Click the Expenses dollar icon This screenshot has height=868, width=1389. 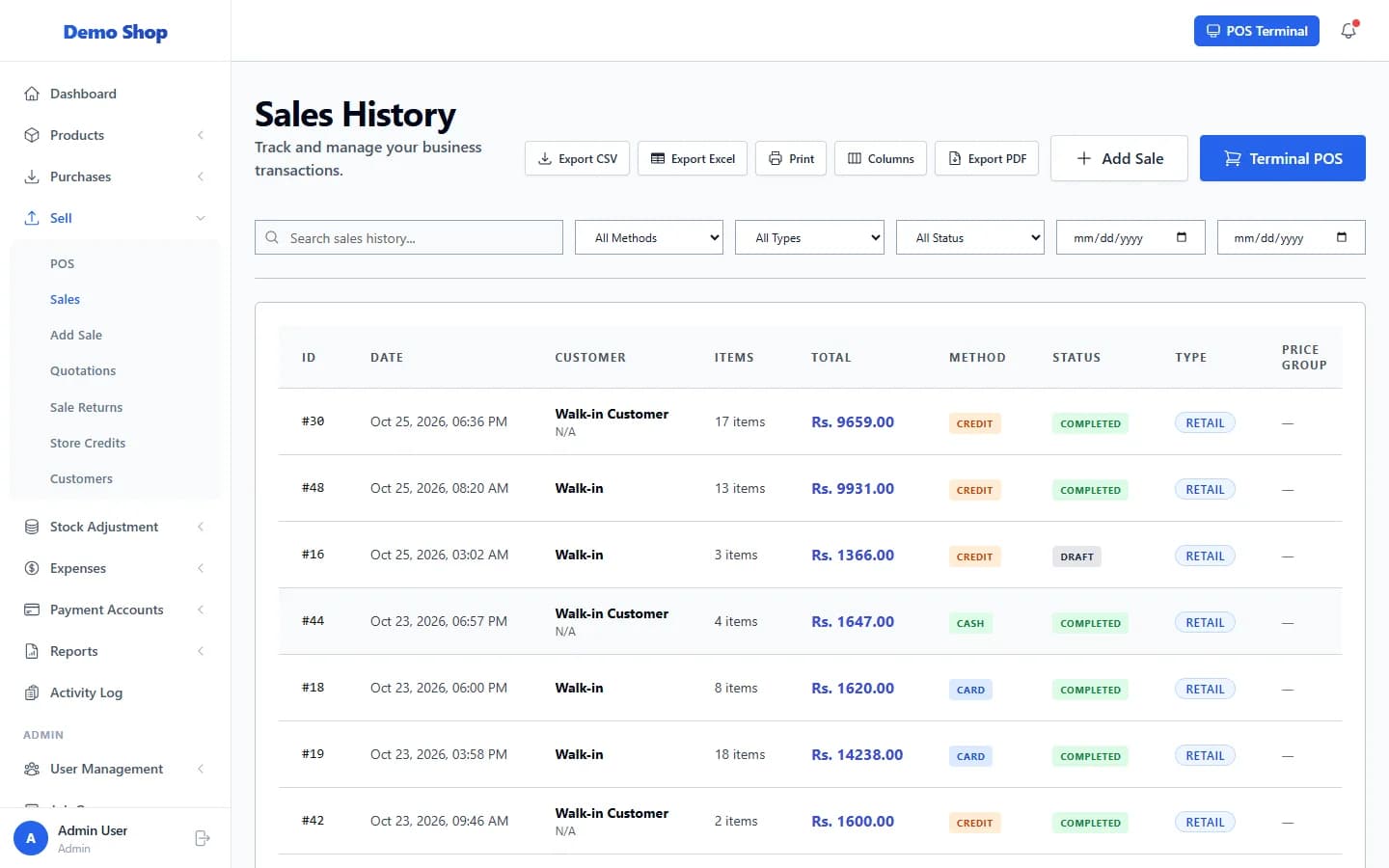(x=32, y=568)
